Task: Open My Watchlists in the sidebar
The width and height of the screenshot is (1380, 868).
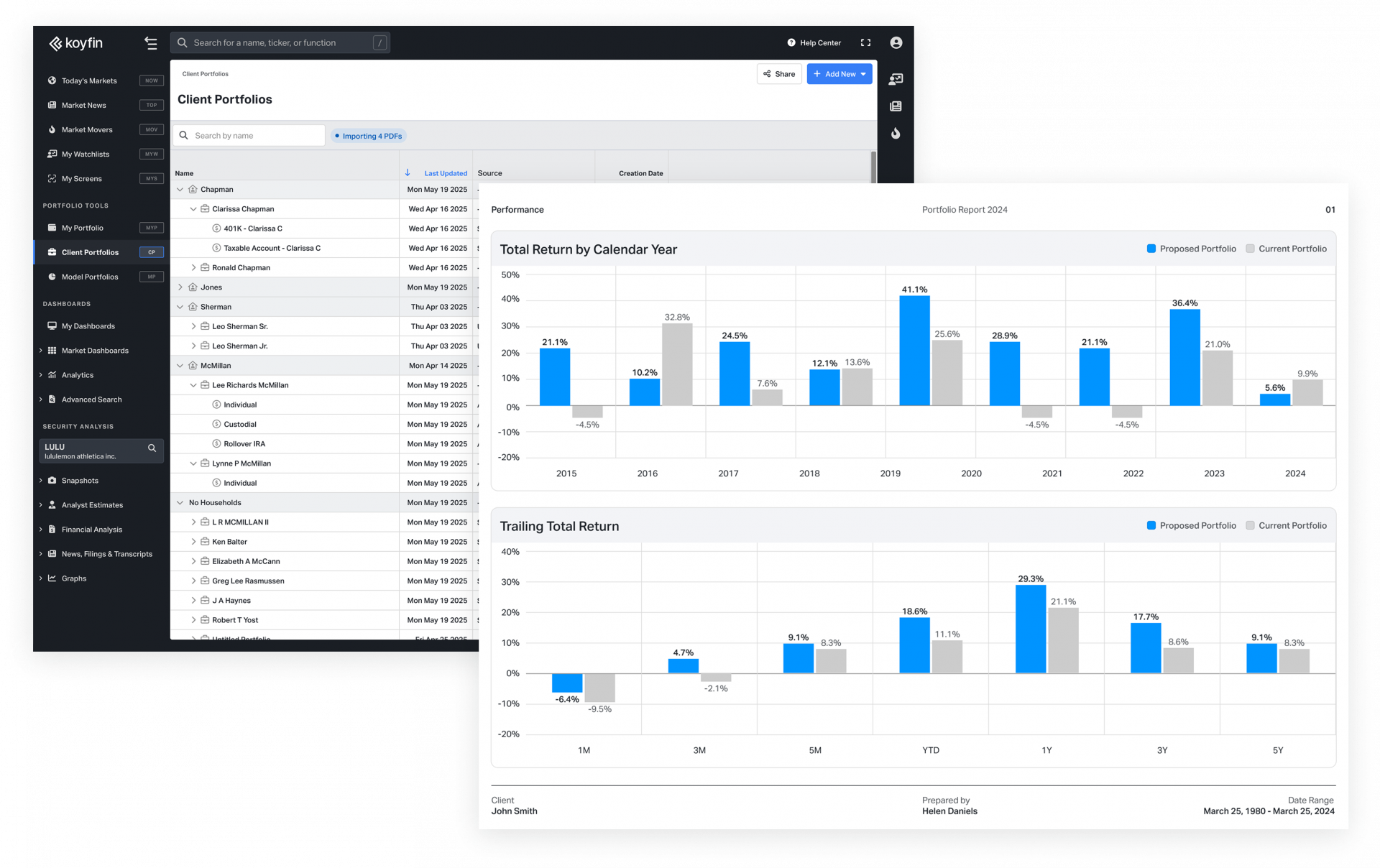Action: click(83, 154)
